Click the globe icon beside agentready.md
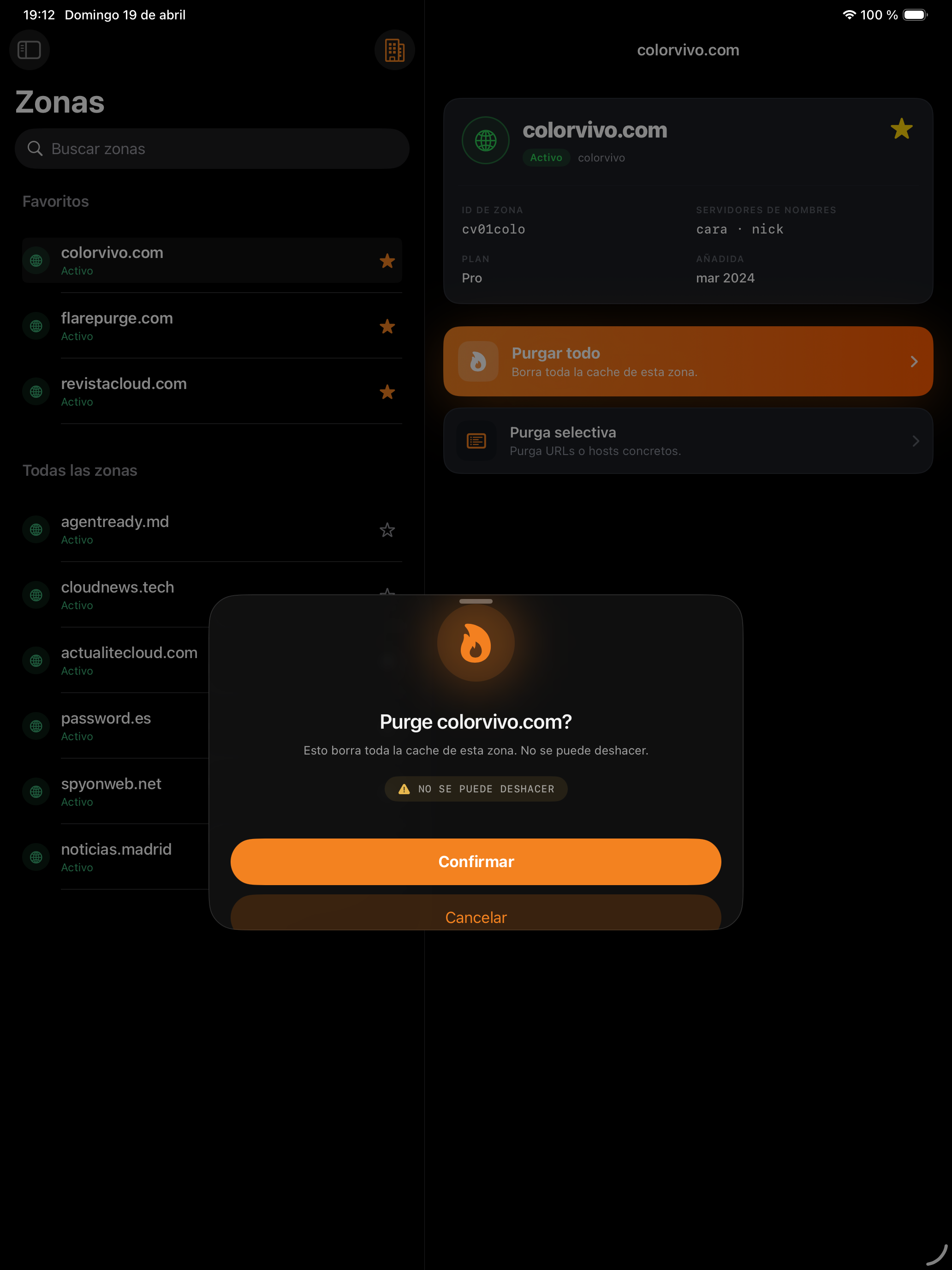Image resolution: width=952 pixels, height=1270 pixels. pos(36,529)
